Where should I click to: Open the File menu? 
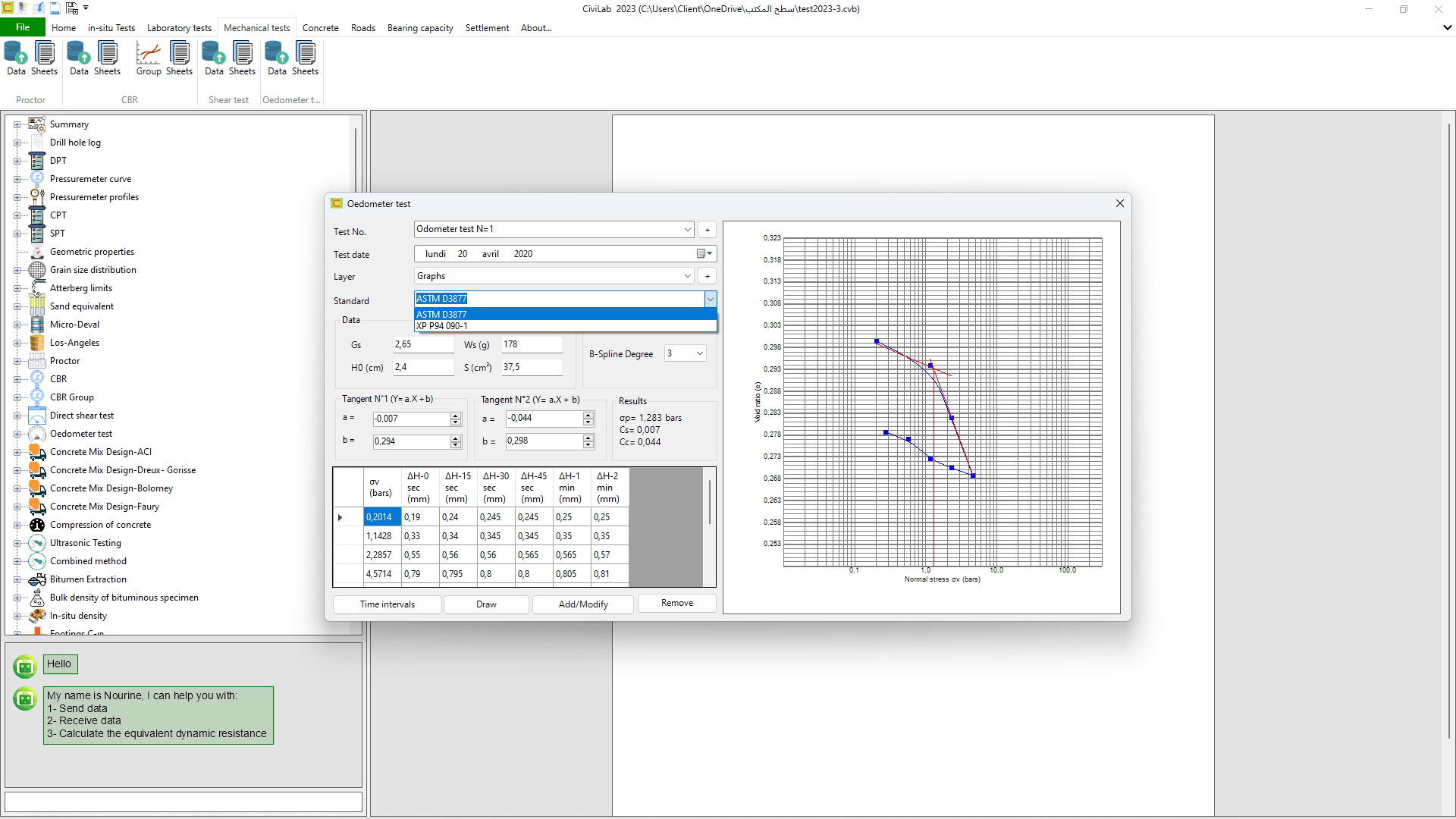(23, 27)
